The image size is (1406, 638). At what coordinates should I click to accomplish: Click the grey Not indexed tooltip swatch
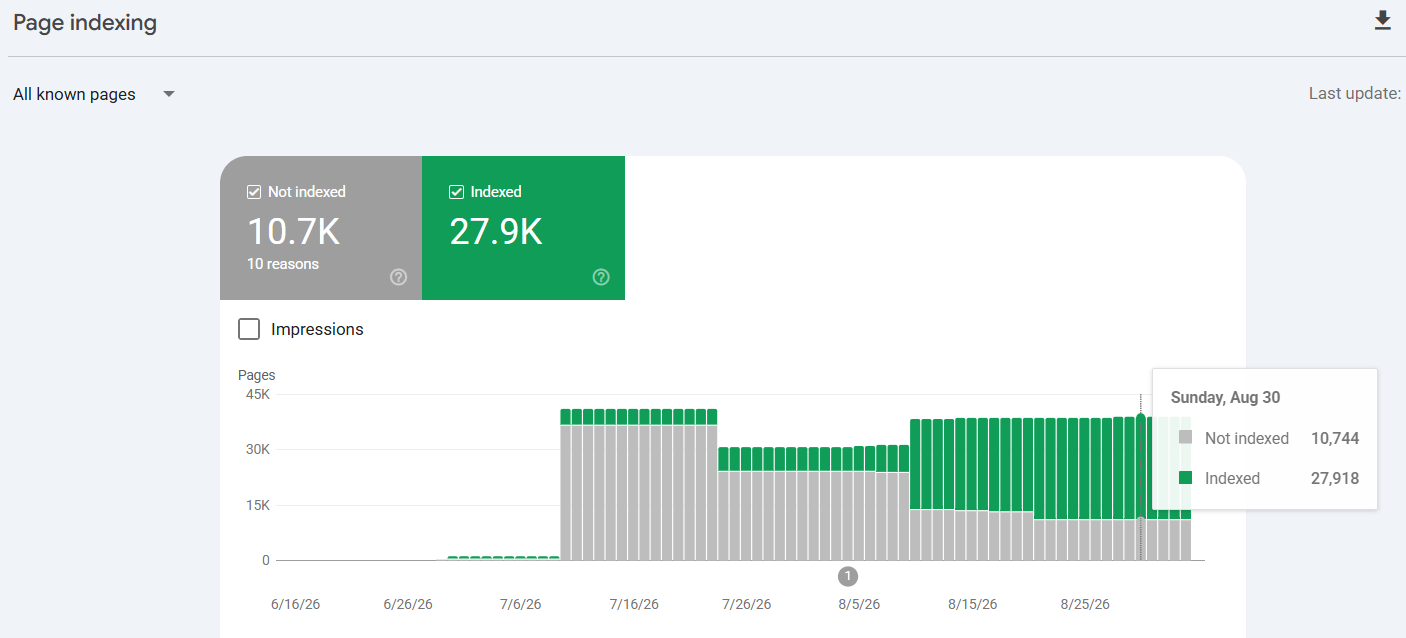coord(1186,437)
